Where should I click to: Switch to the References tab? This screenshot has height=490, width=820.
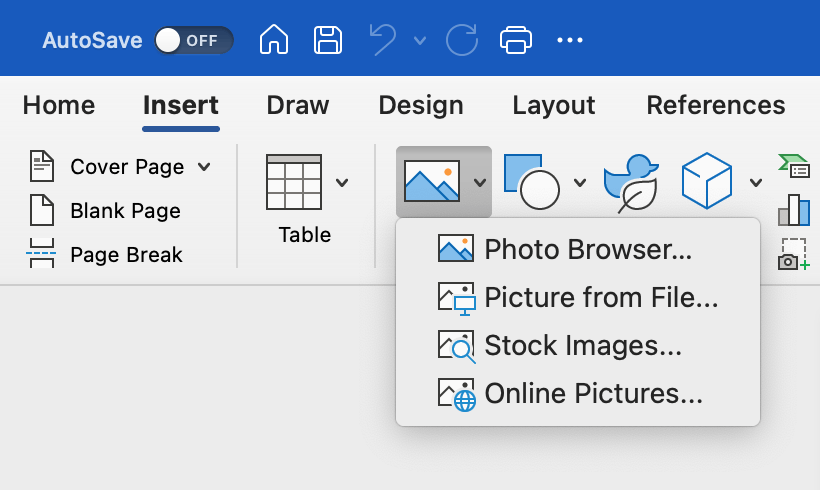[716, 105]
